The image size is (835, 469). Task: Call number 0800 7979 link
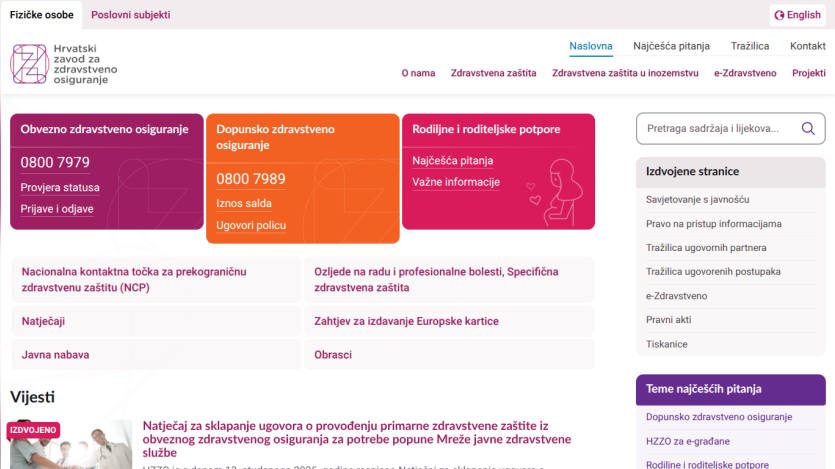point(55,162)
